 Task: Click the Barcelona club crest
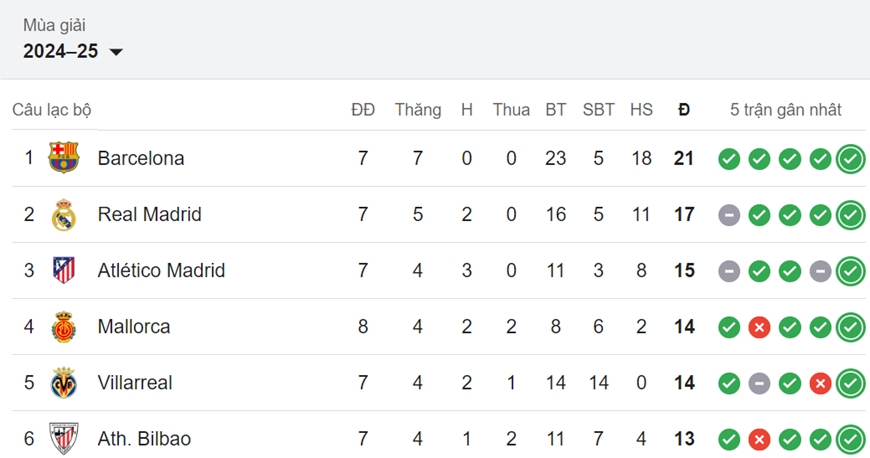tap(63, 158)
